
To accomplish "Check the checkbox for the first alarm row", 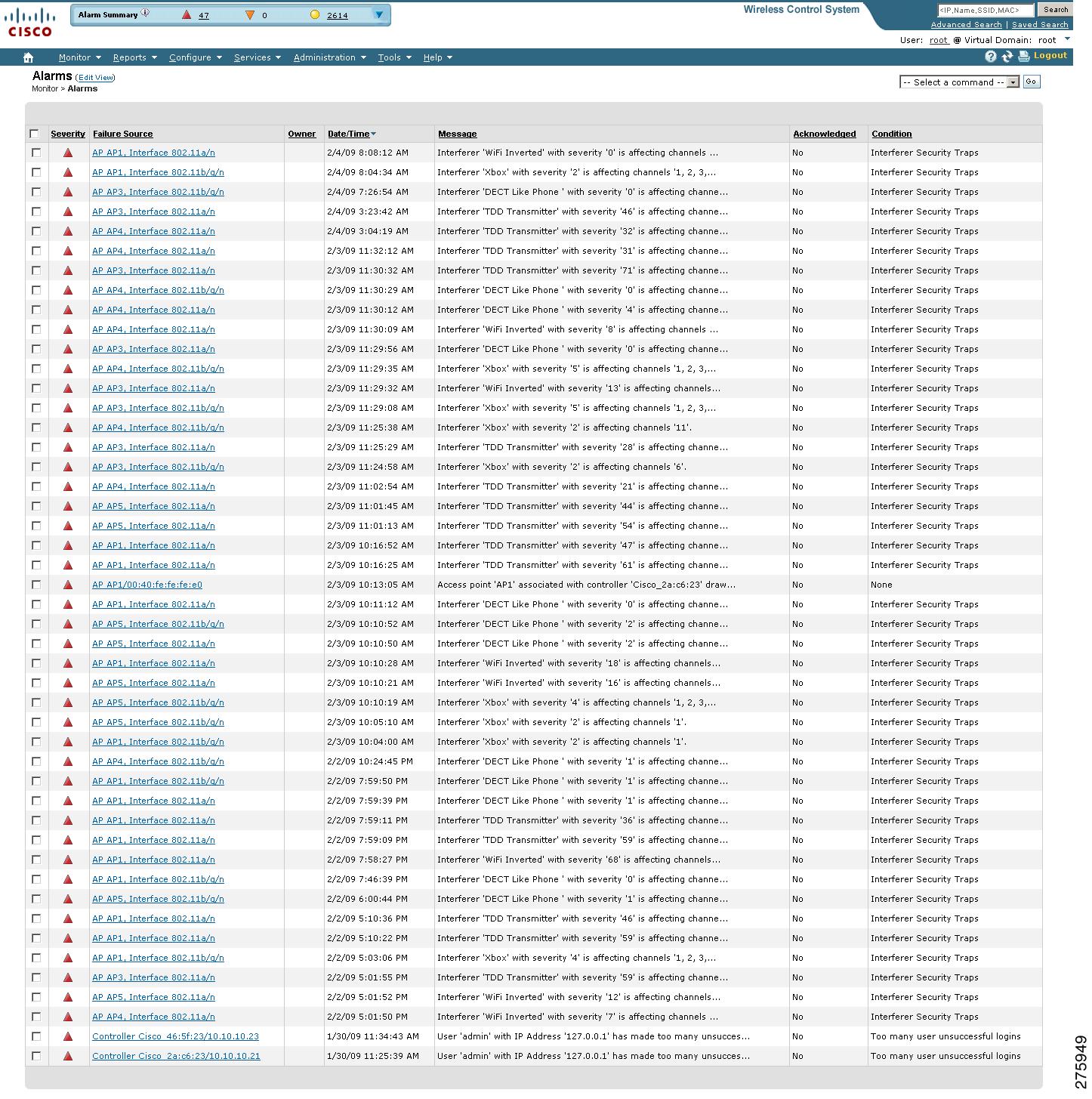I will (x=35, y=152).
